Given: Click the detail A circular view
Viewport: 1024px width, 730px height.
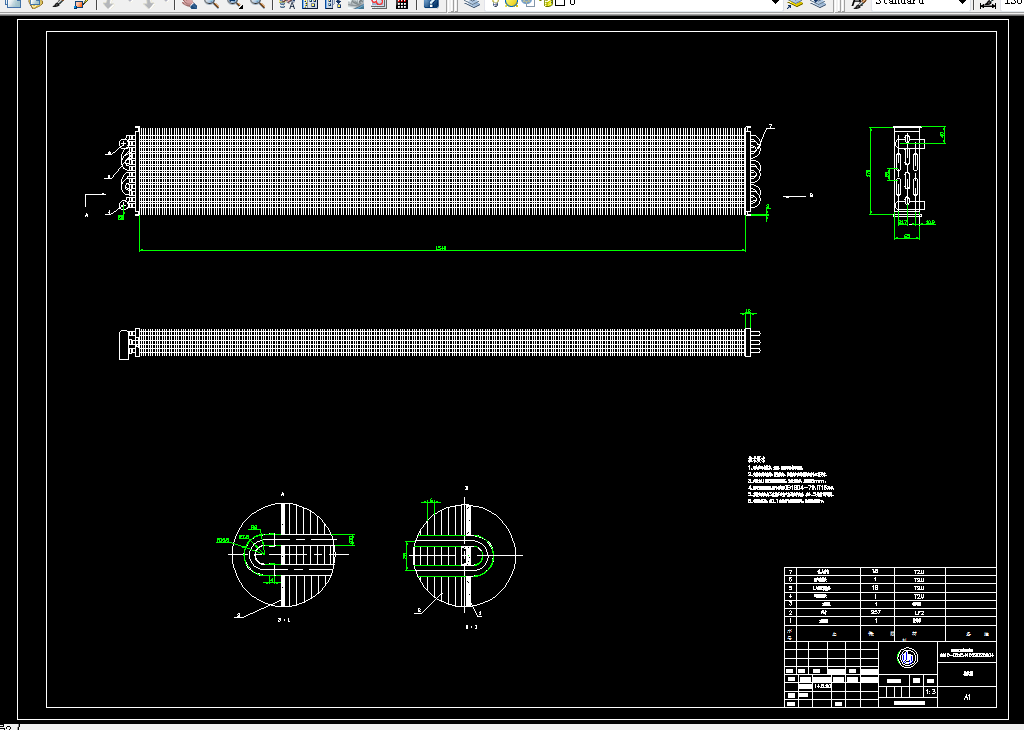Looking at the screenshot, I should click(x=283, y=554).
